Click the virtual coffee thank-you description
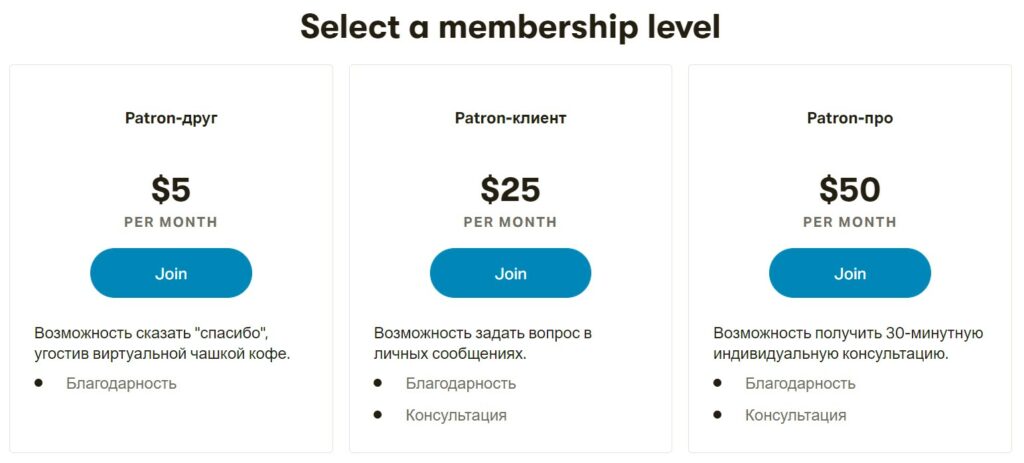 [162, 344]
